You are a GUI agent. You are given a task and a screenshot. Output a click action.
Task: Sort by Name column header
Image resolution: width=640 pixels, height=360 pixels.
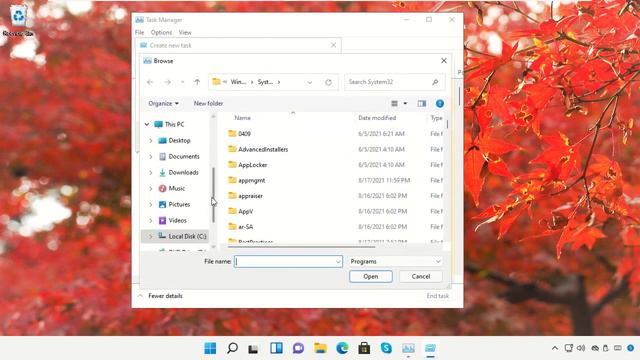(242, 118)
